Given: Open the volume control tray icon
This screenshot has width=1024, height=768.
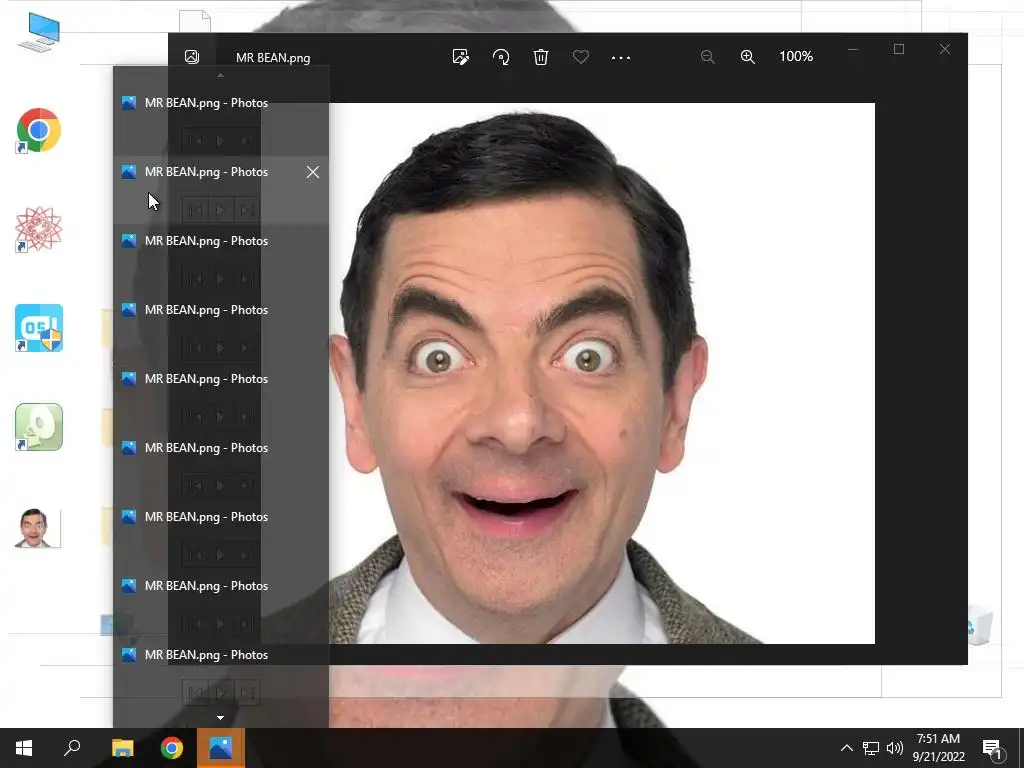Looking at the screenshot, I should (895, 748).
